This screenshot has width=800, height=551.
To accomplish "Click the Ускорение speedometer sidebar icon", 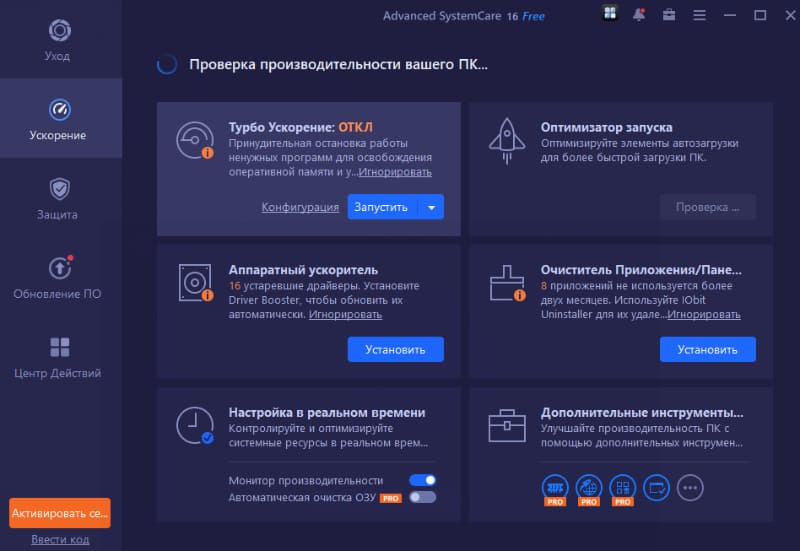I will click(60, 109).
